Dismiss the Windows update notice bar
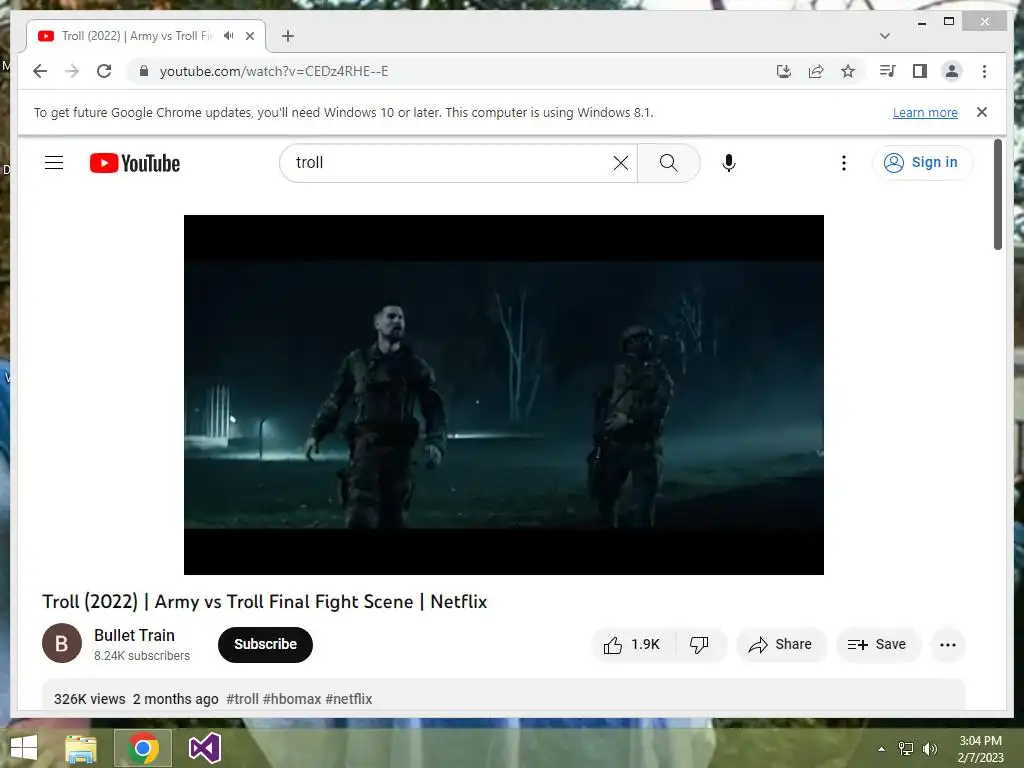 pyautogui.click(x=982, y=112)
